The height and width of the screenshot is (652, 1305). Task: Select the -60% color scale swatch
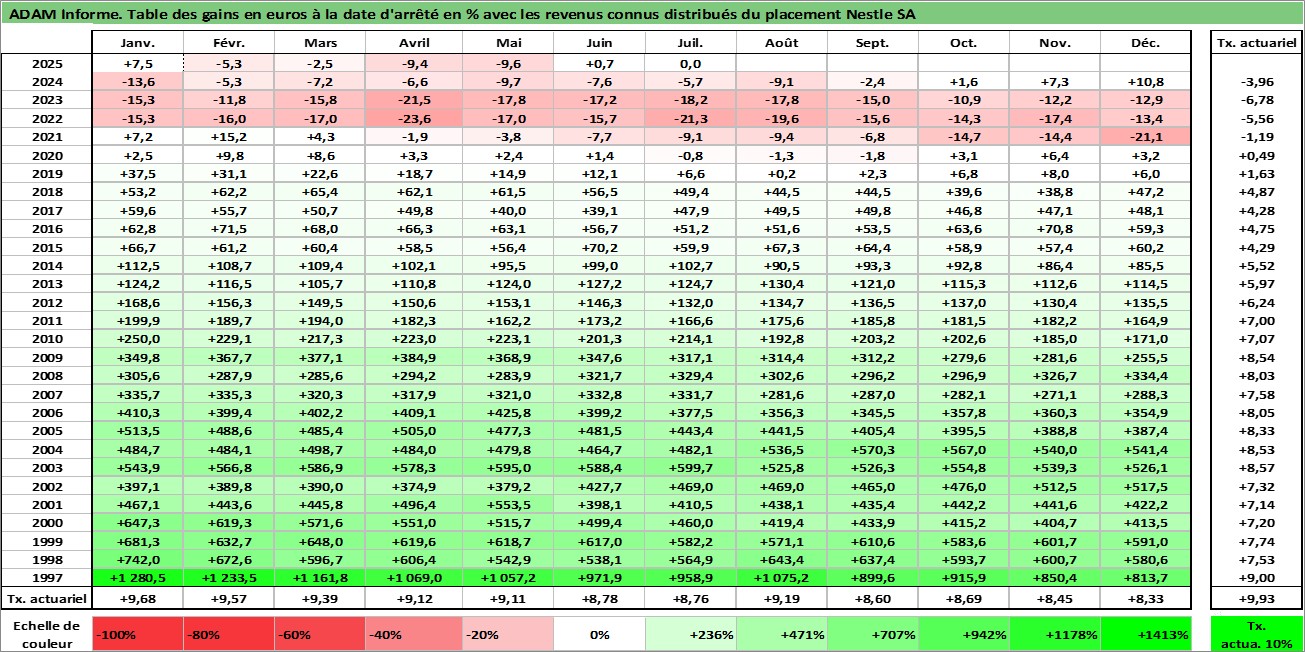[x=320, y=634]
